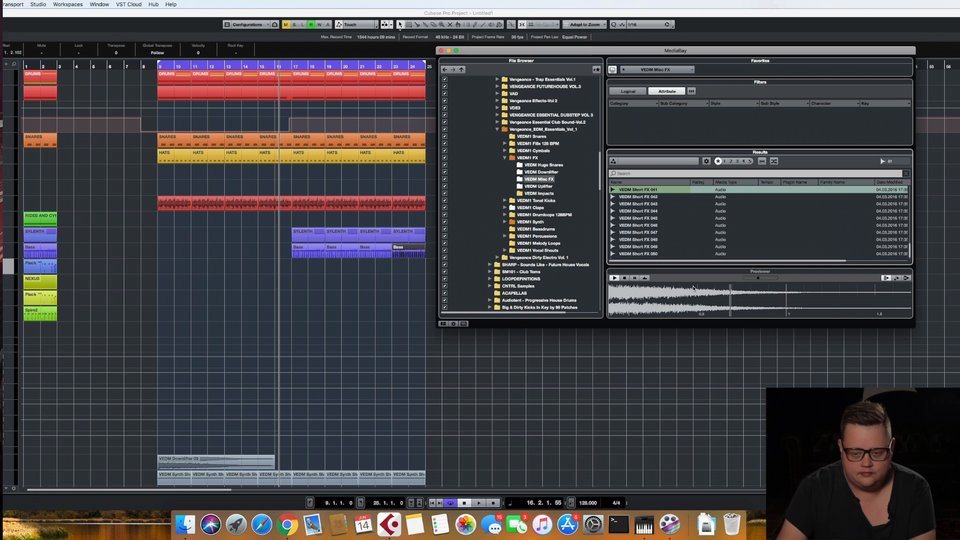Viewport: 960px width, 540px height.
Task: Sort results by Date Modified column
Action: [x=891, y=182]
